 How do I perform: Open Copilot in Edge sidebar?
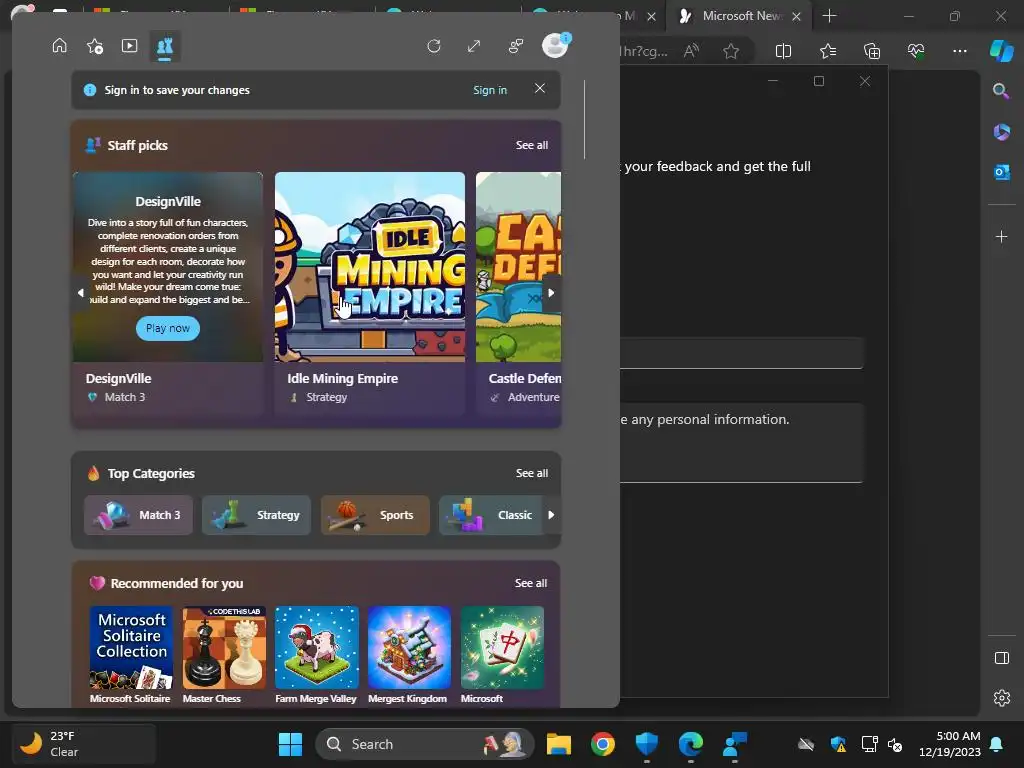pos(1001,51)
